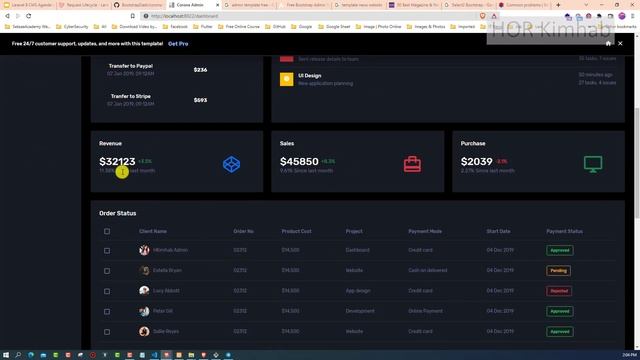Click the Client Name column header

153,231
